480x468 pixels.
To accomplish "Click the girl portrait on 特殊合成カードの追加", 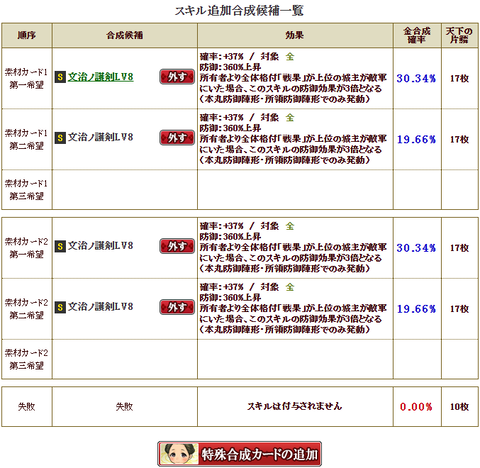I will tap(178, 454).
